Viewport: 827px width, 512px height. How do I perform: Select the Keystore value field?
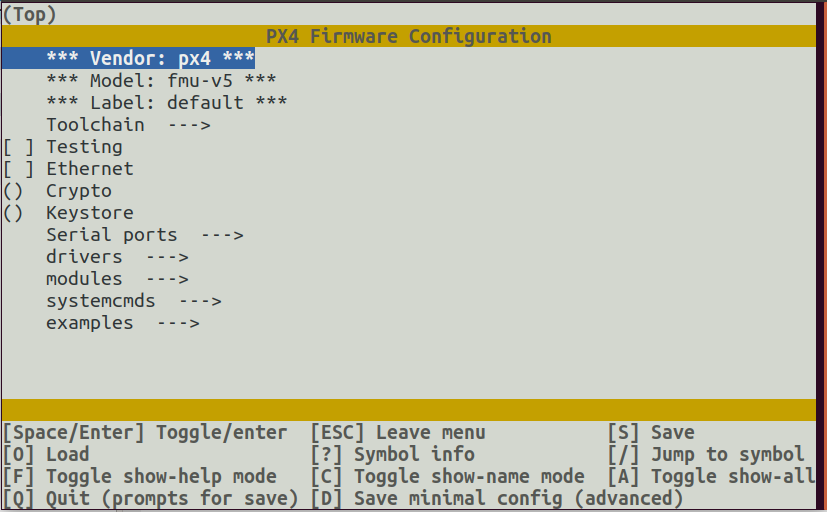click(x=14, y=213)
